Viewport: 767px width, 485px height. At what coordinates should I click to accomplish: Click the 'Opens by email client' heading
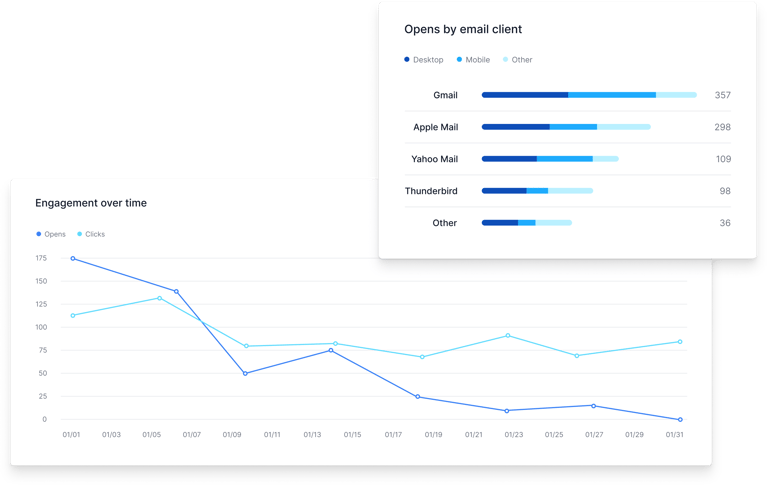[463, 29]
